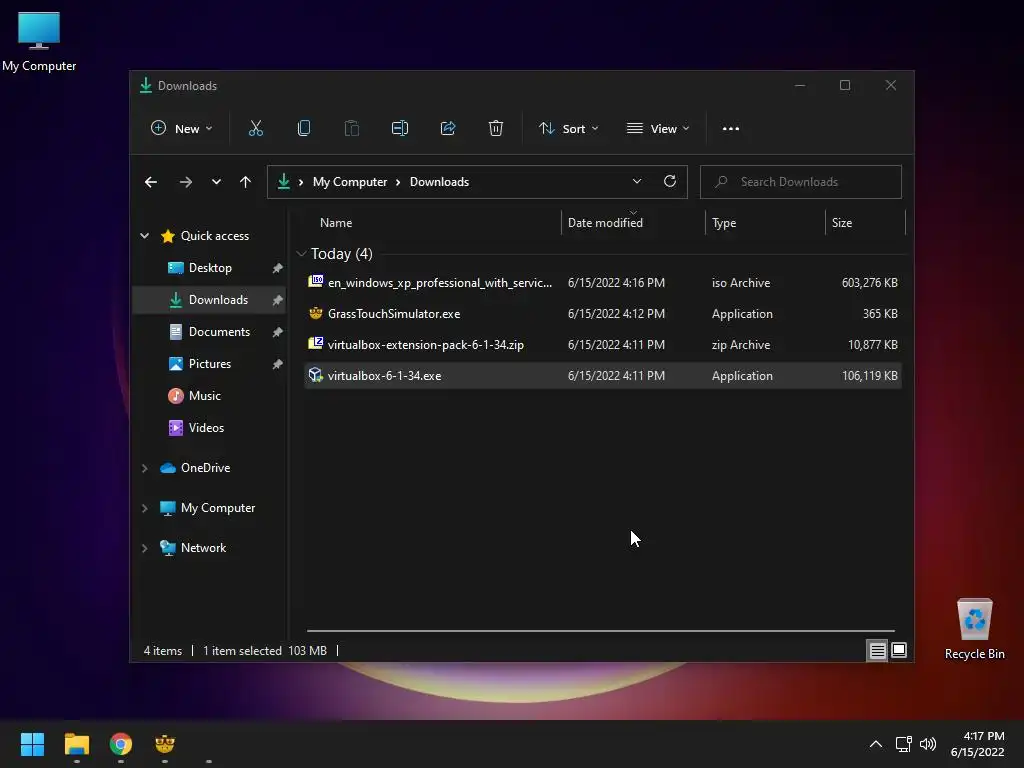The height and width of the screenshot is (768, 1024).
Task: Click the taskbar clock and date
Action: (978, 744)
